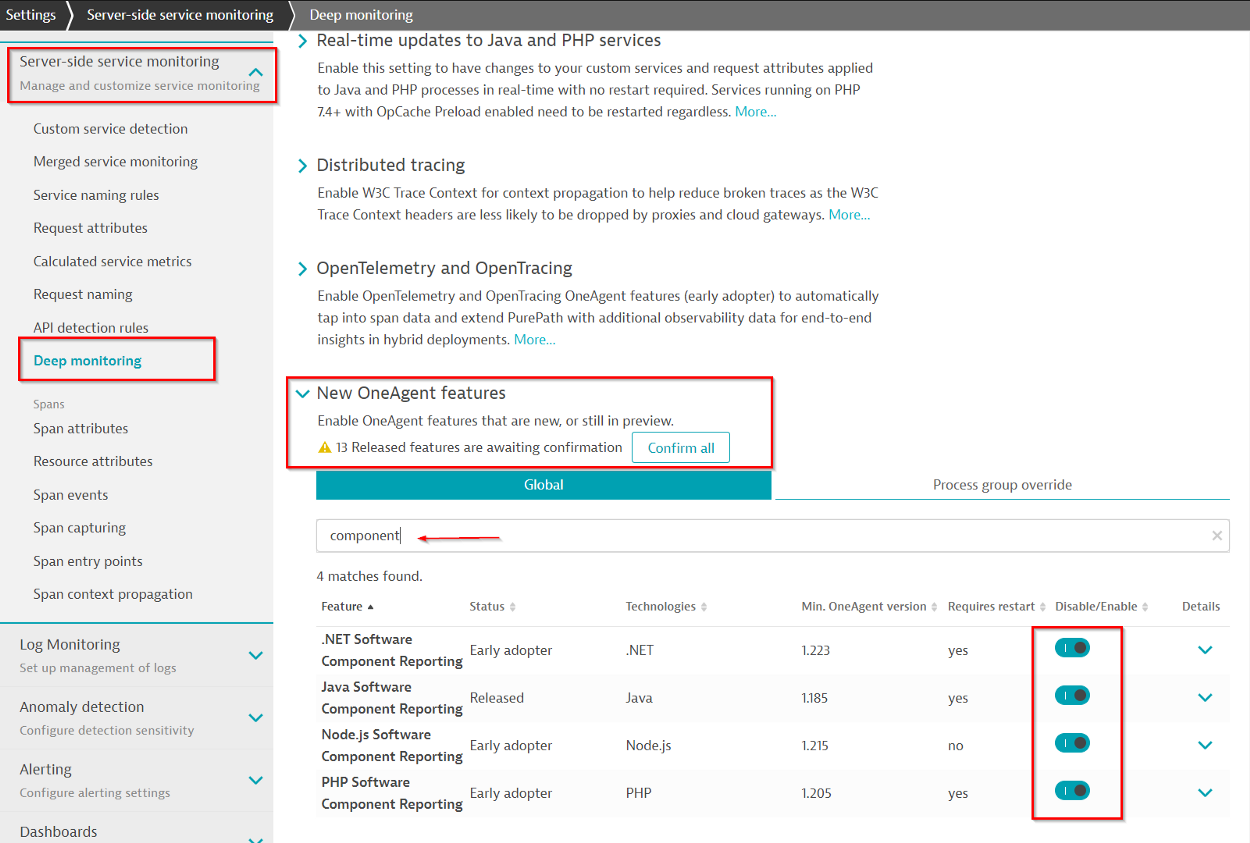
Task: Select Deep monitoring breadcrumb
Action: coord(361,15)
